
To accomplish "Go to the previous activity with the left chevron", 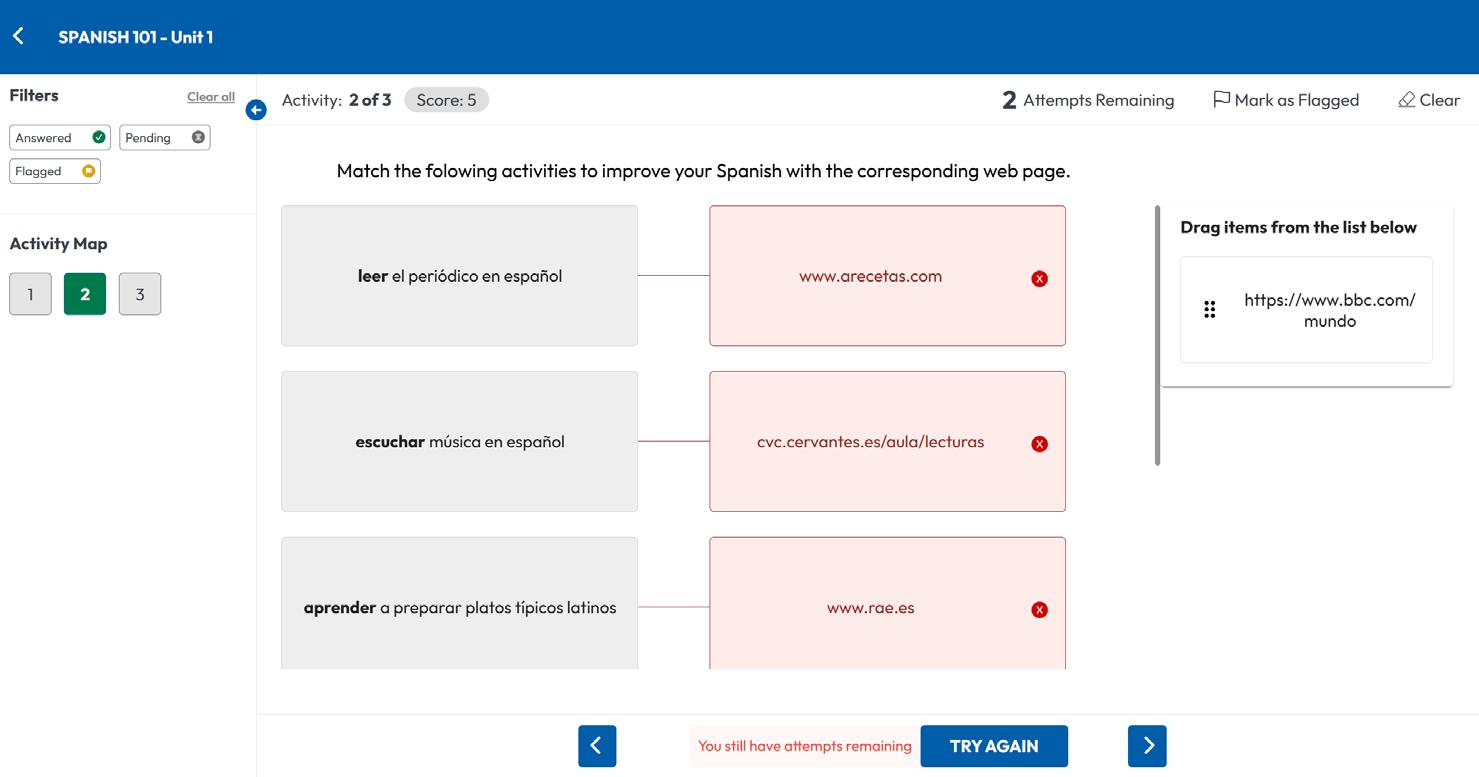I will coord(597,746).
